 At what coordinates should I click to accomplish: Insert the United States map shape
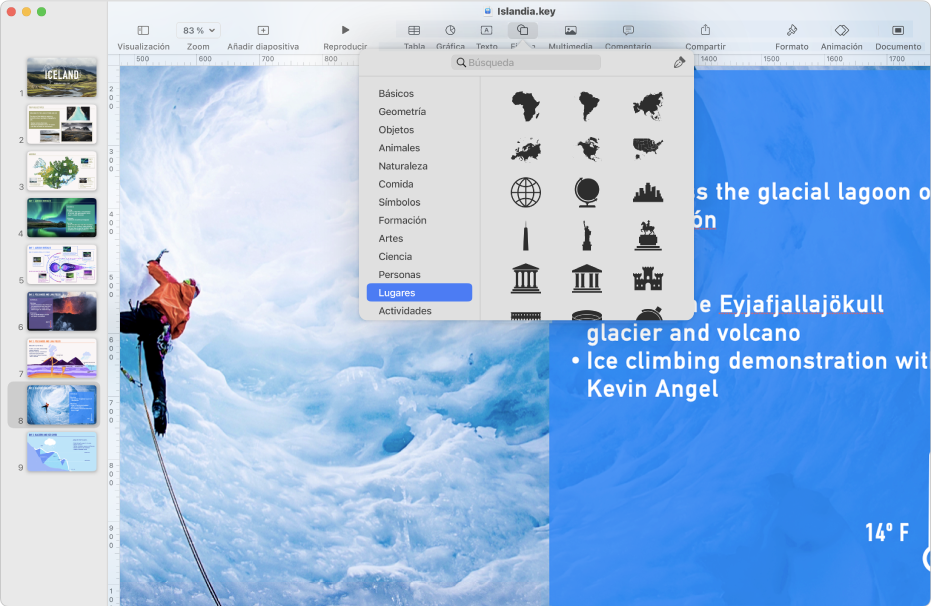pos(648,148)
